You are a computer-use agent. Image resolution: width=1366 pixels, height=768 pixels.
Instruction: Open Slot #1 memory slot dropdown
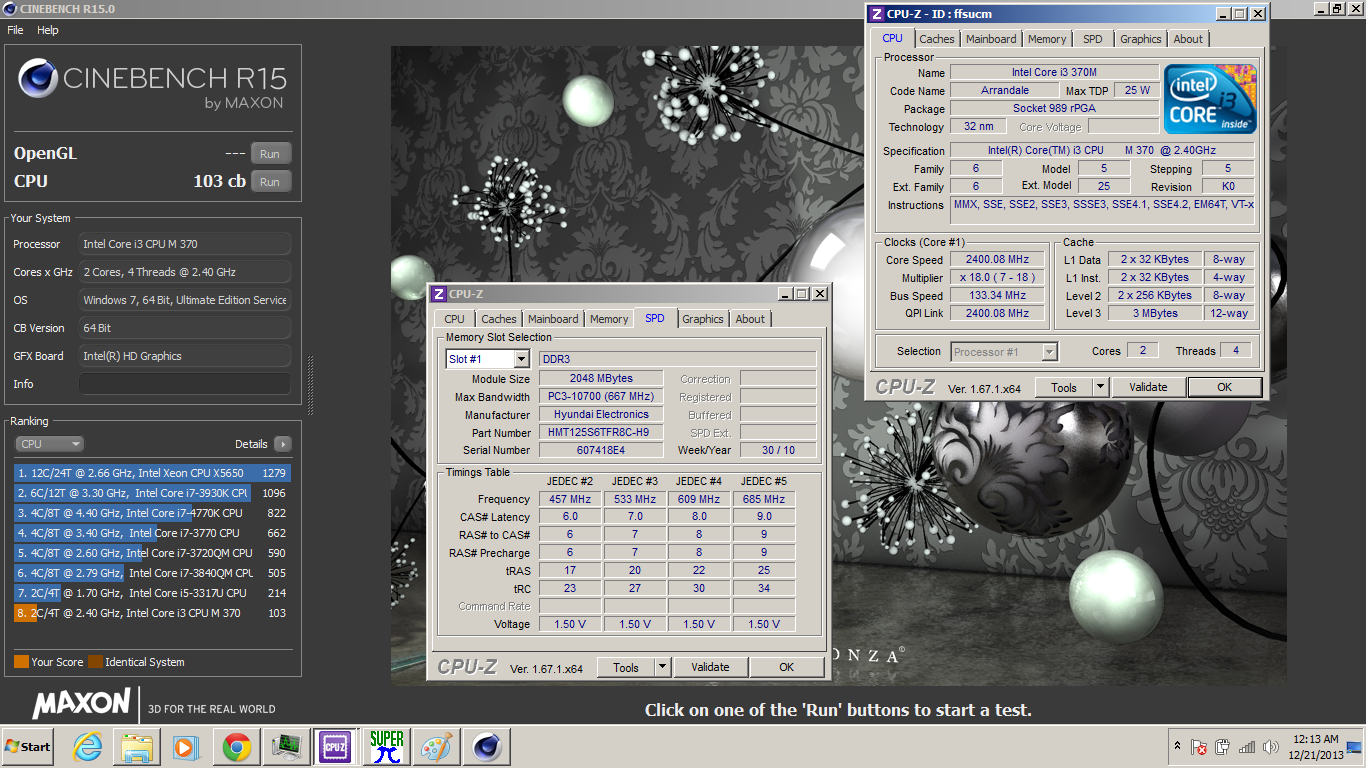(487, 359)
